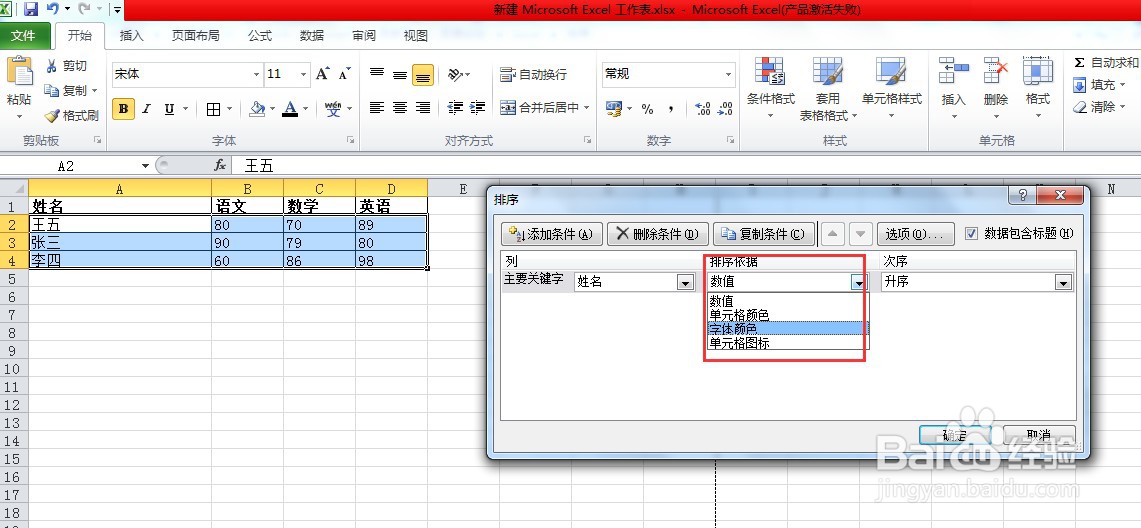Open number format dropdown (常规)
The height and width of the screenshot is (528, 1141).
[728, 74]
